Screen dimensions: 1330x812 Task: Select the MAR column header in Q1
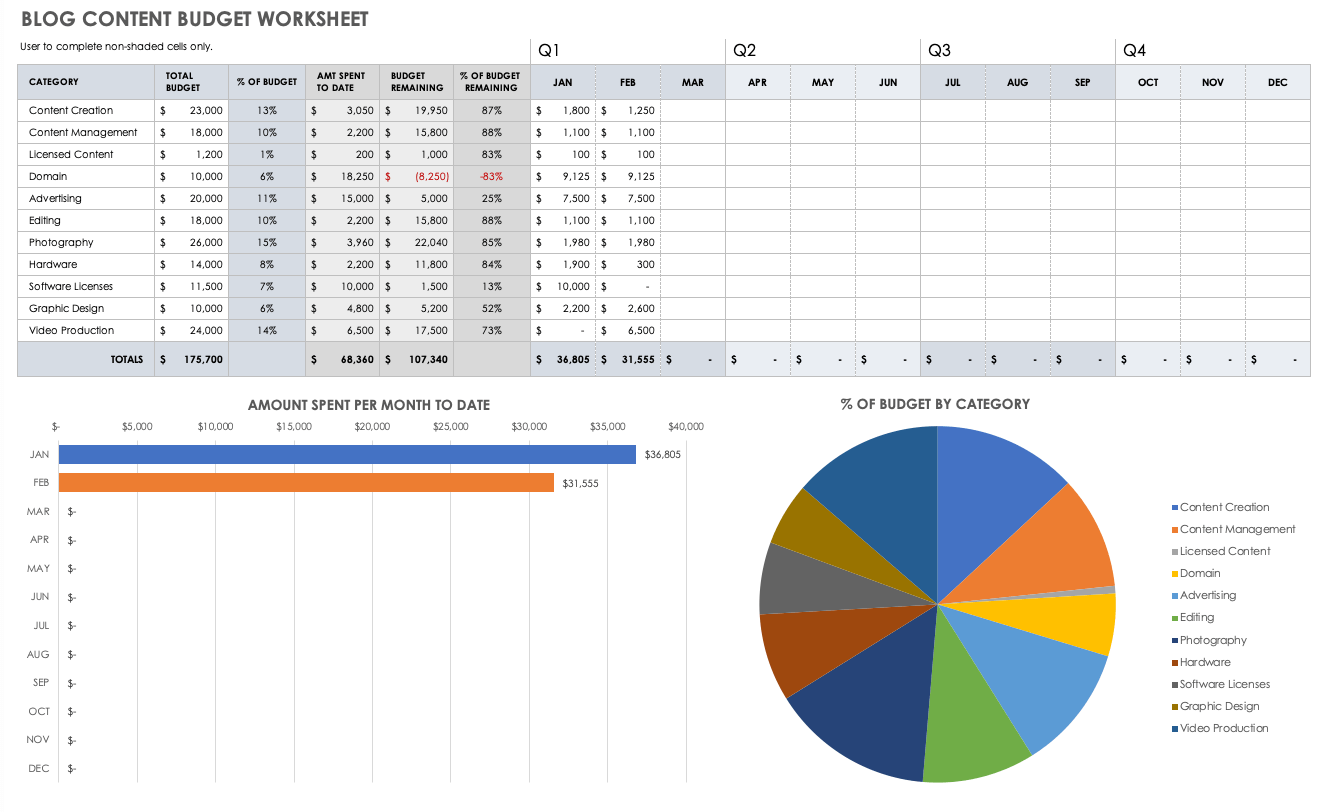692,83
